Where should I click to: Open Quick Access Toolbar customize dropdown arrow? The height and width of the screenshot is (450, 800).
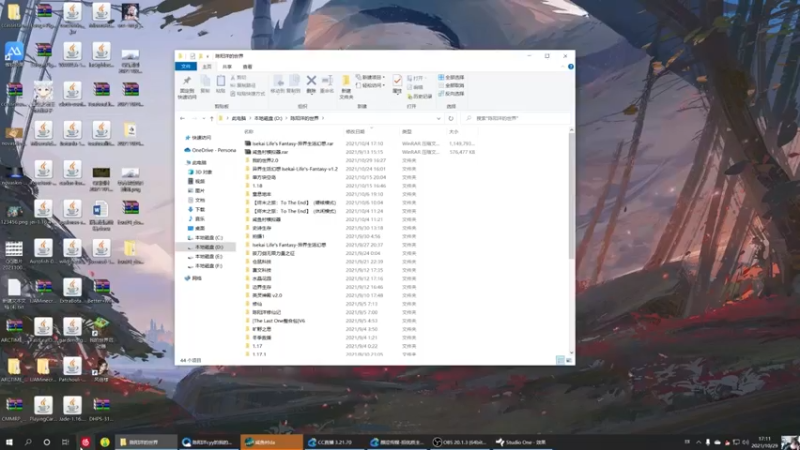coord(208,56)
